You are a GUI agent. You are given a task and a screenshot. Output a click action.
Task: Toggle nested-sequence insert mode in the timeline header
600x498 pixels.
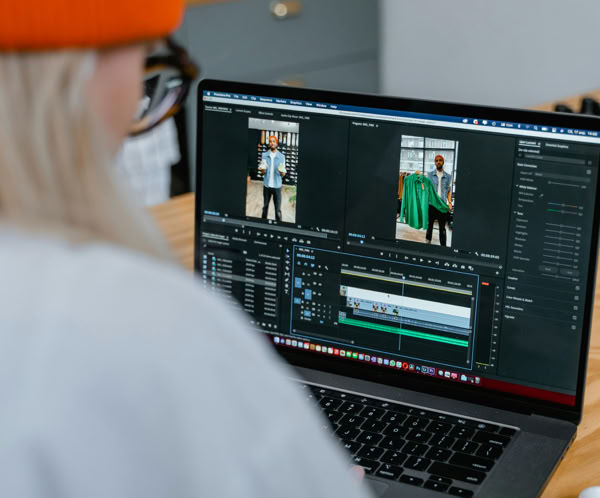[x=298, y=263]
